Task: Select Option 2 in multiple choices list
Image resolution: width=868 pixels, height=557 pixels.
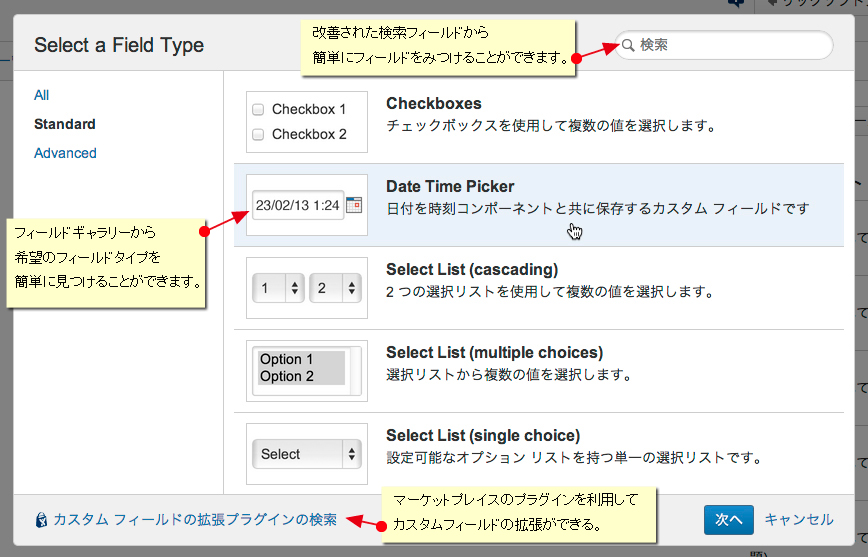Action: coord(287,376)
